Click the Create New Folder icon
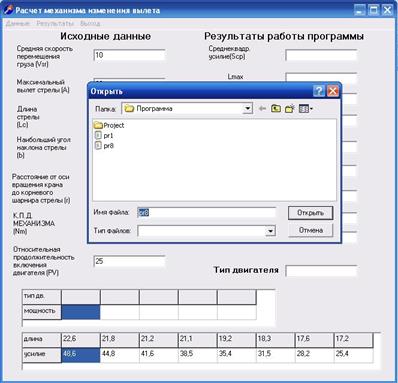 pyautogui.click(x=290, y=109)
